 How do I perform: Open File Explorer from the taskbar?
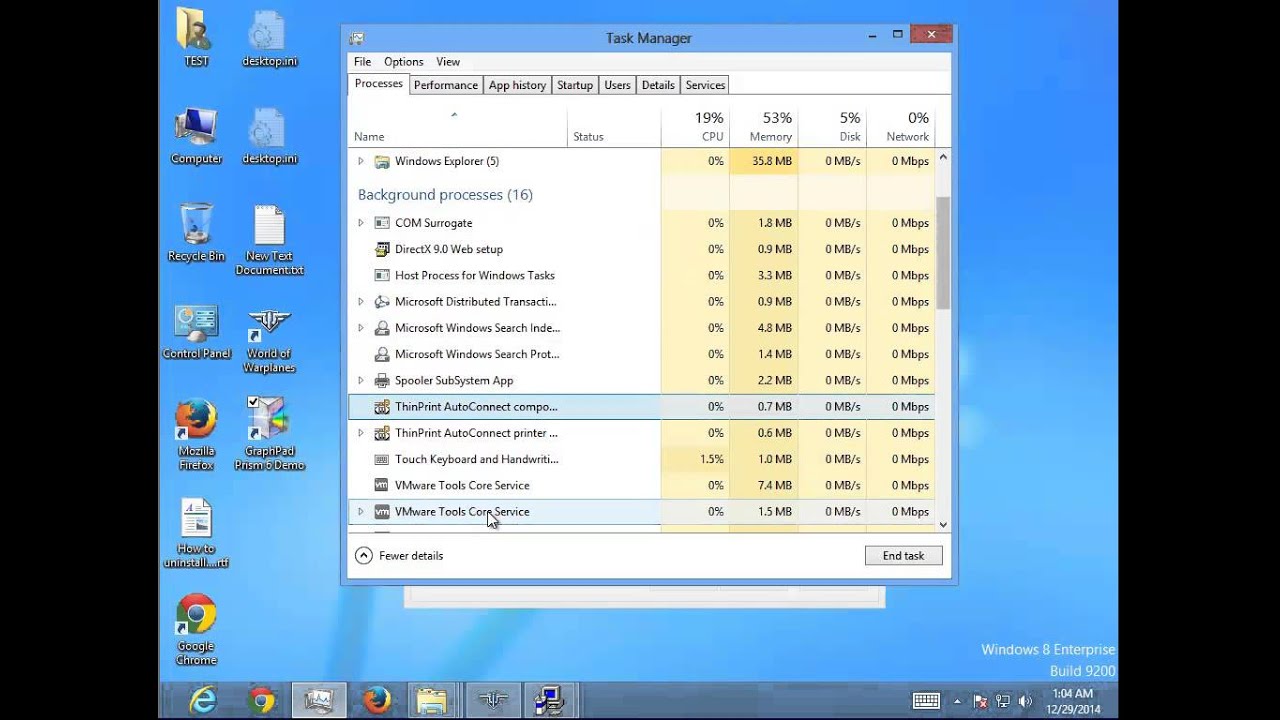(x=434, y=700)
